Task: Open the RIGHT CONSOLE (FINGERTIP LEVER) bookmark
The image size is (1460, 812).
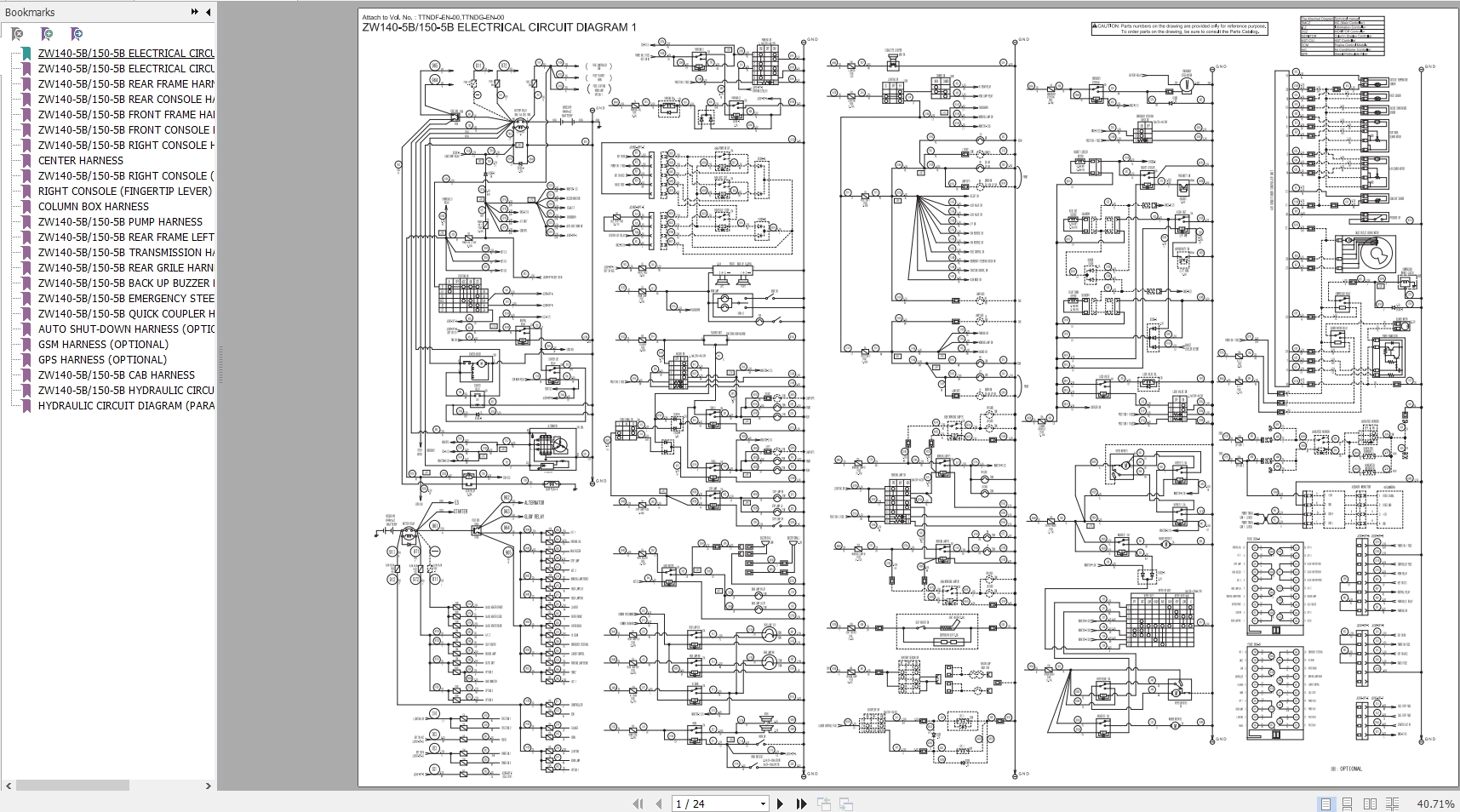Action: point(125,191)
